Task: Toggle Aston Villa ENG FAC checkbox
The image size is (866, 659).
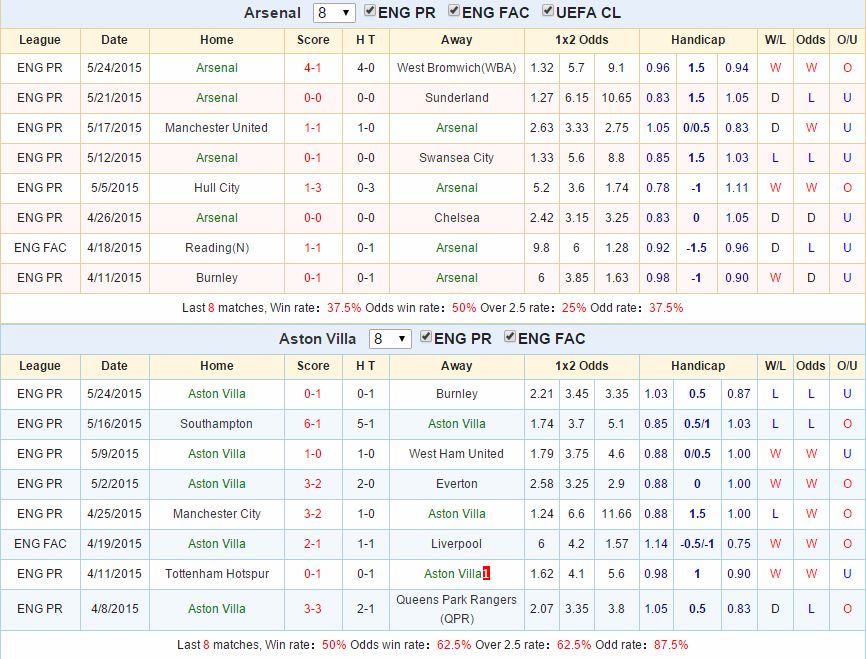Action: tap(510, 336)
